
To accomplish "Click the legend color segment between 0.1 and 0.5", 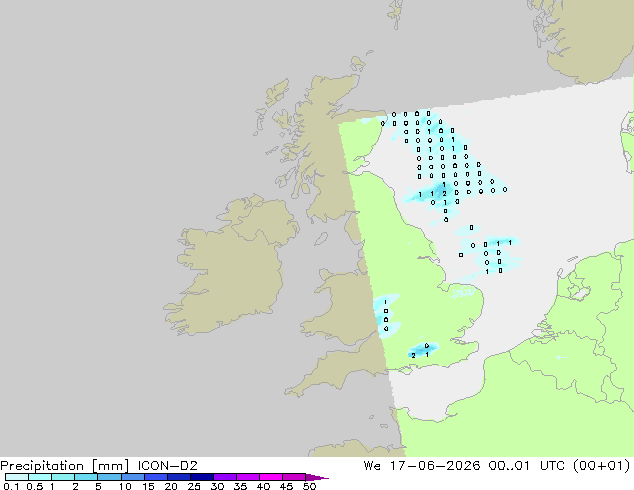I will 17,477.
